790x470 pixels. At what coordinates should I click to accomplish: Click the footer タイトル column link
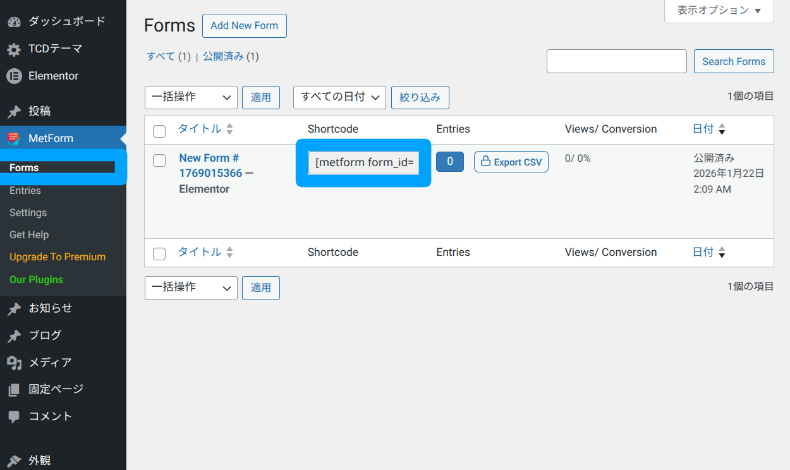[200, 252]
